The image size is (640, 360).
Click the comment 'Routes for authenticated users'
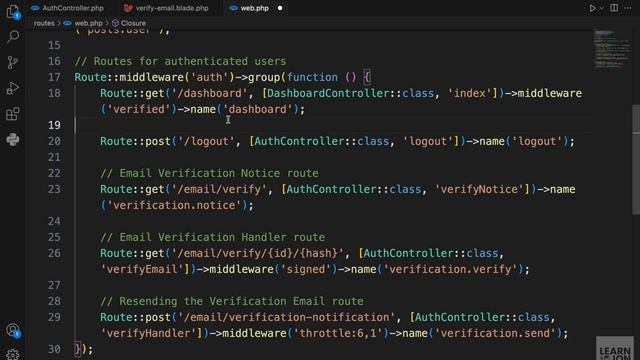point(180,61)
